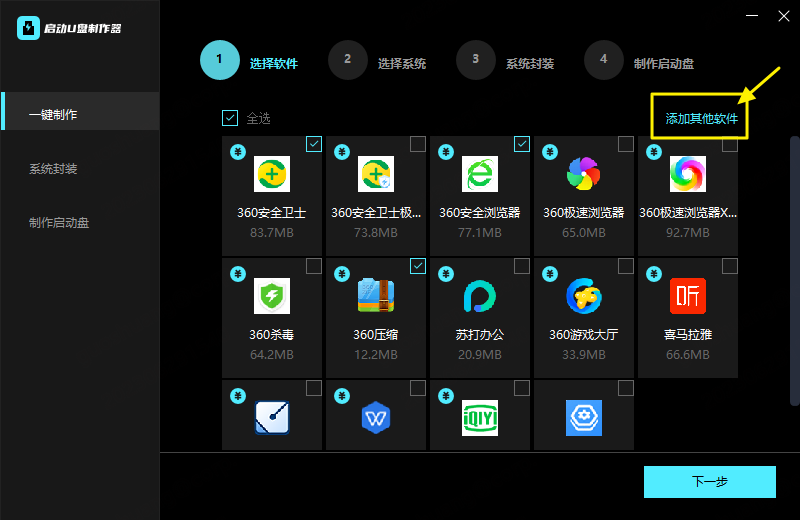800x520 pixels.
Task: Click the blue WPS app icon
Action: [x=376, y=417]
